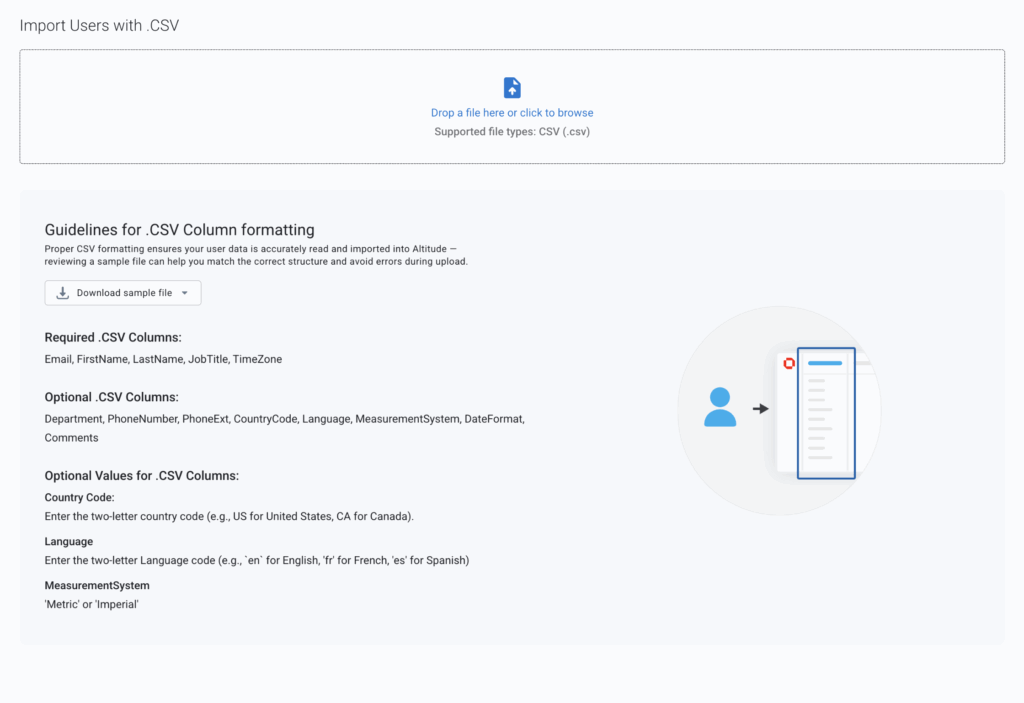Click the "Import Users with .CSV" page heading
The image size is (1024, 703).
click(99, 25)
